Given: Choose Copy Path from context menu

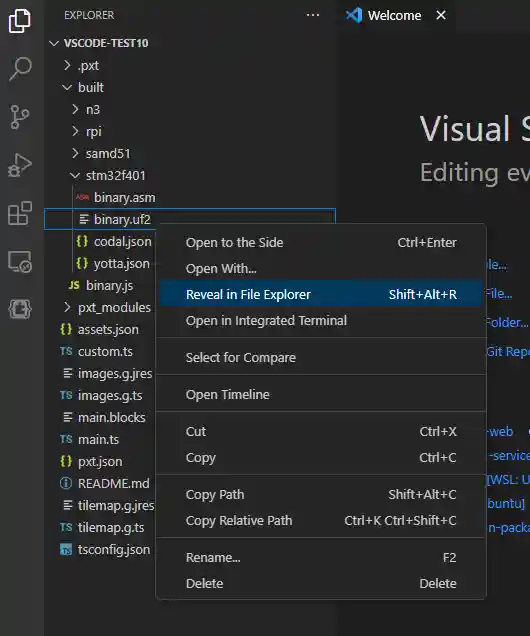Looking at the screenshot, I should click(x=321, y=495).
